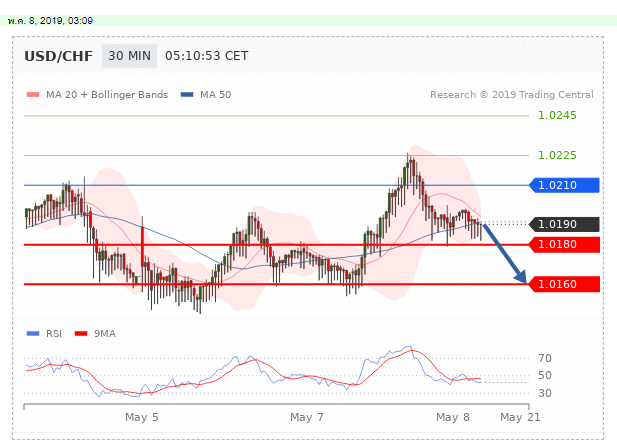Click the May 7 axis label
Viewport: 617px width, 447px height.
tap(307, 417)
